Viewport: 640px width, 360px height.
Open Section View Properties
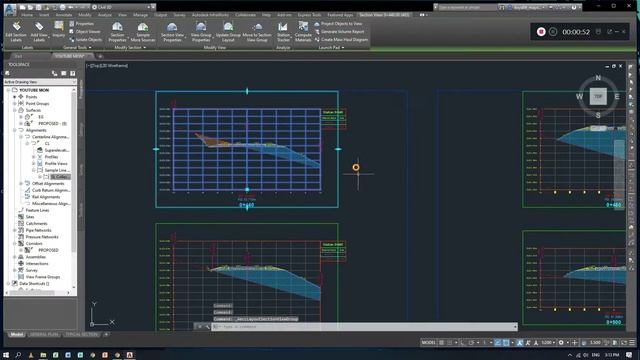172,32
